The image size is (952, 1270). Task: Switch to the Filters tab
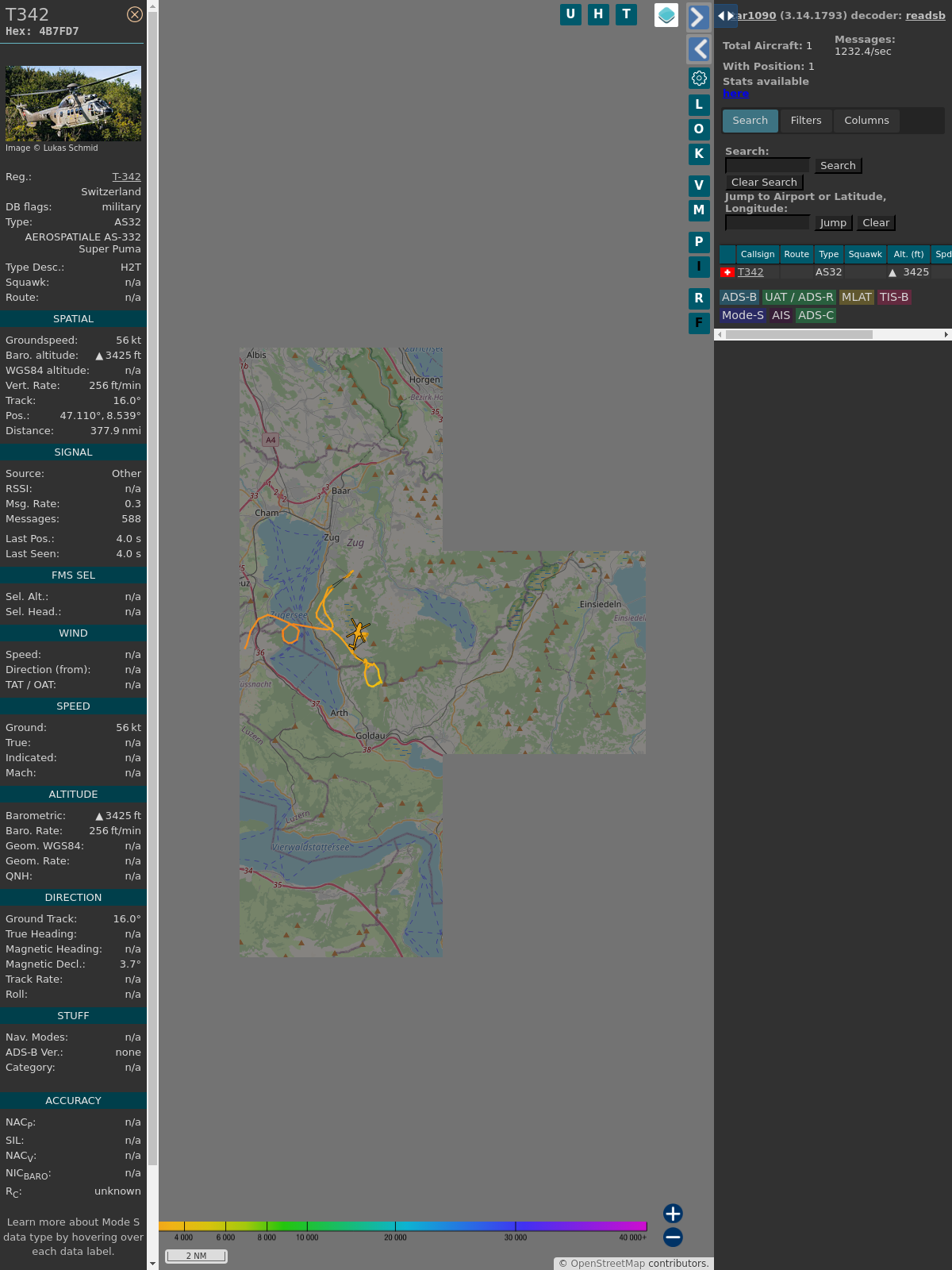(x=805, y=121)
